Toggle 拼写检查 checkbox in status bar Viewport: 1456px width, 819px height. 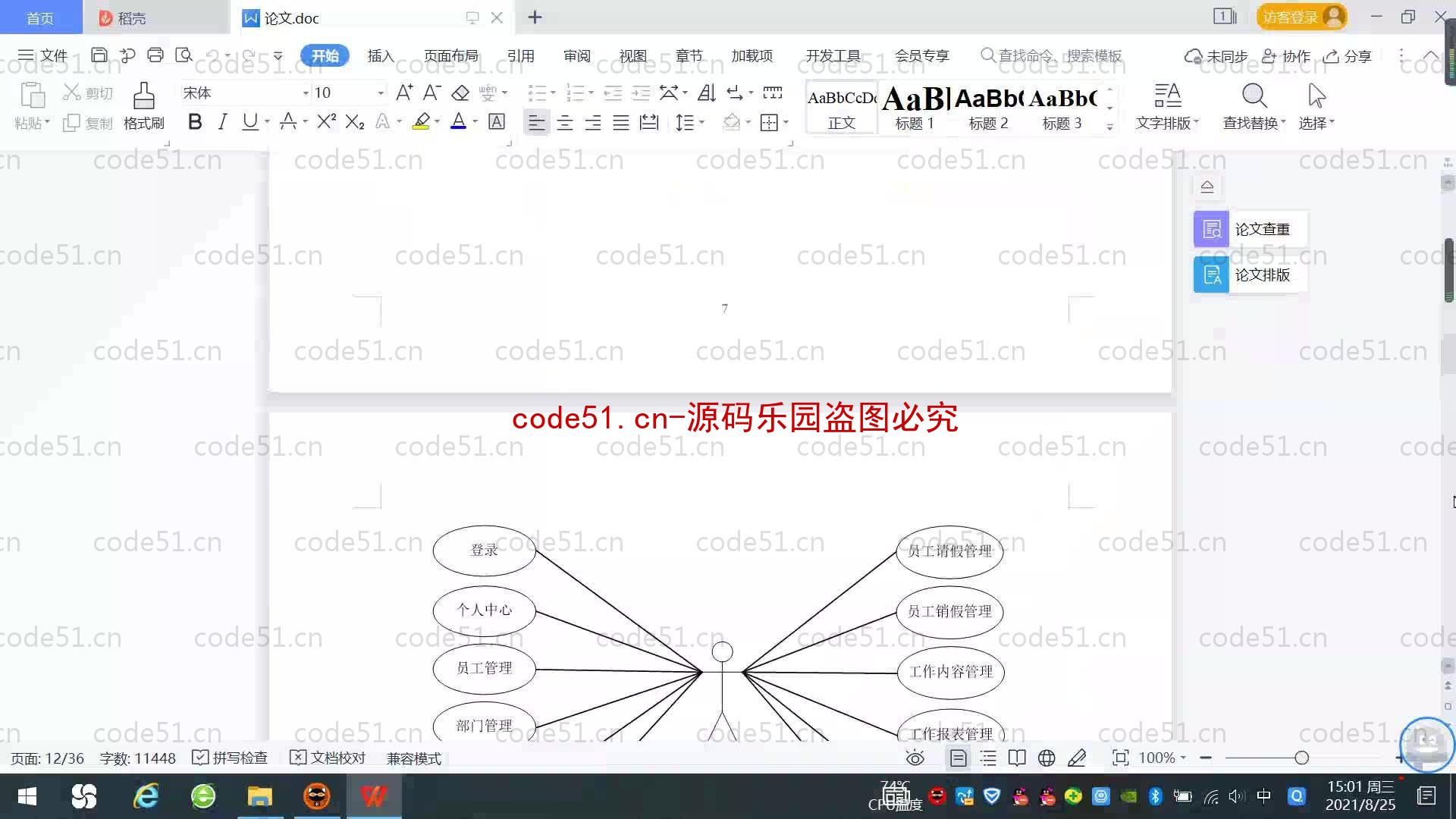point(200,758)
